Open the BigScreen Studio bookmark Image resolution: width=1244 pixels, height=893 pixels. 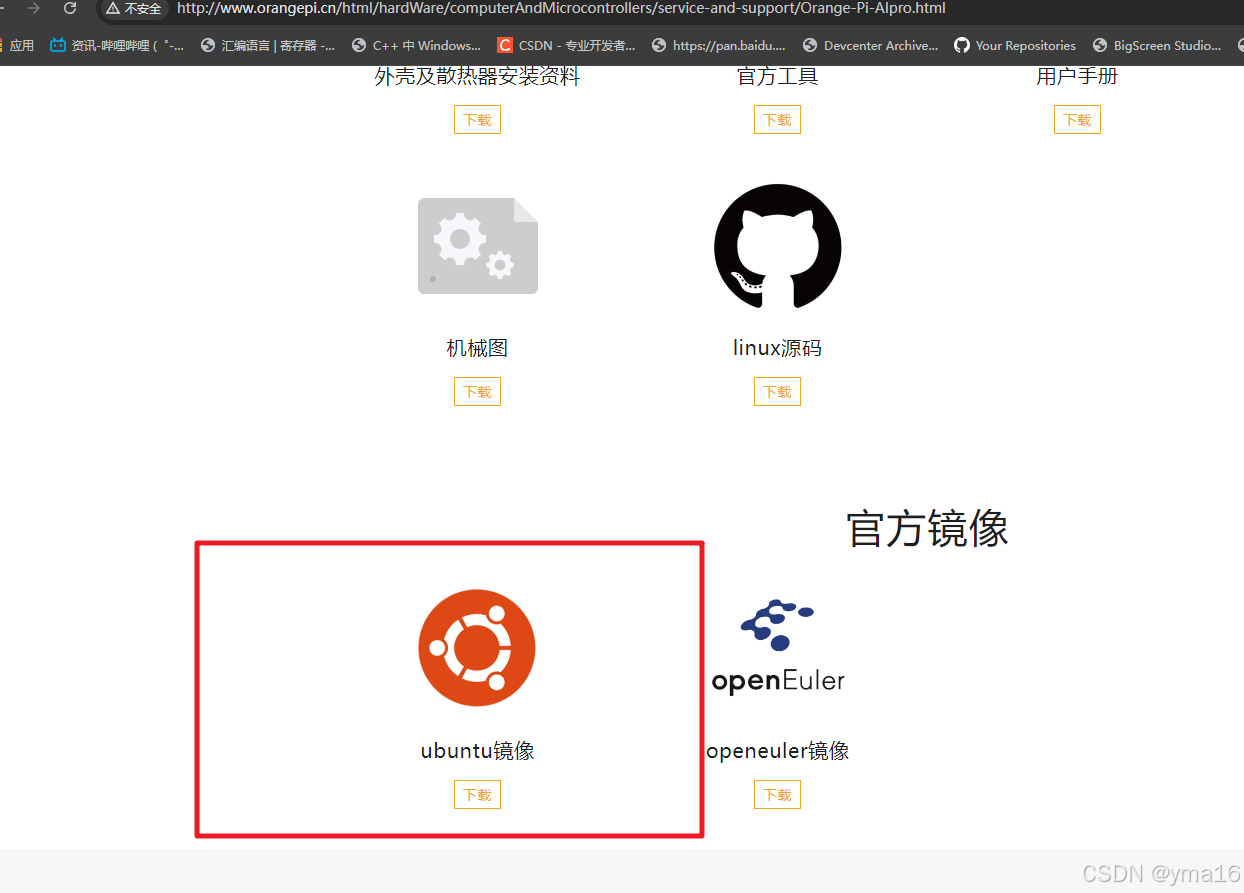[x=1157, y=45]
